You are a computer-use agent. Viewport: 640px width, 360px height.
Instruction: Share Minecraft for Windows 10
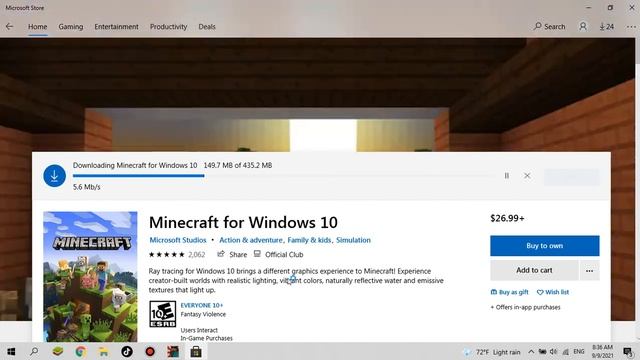pos(232,254)
